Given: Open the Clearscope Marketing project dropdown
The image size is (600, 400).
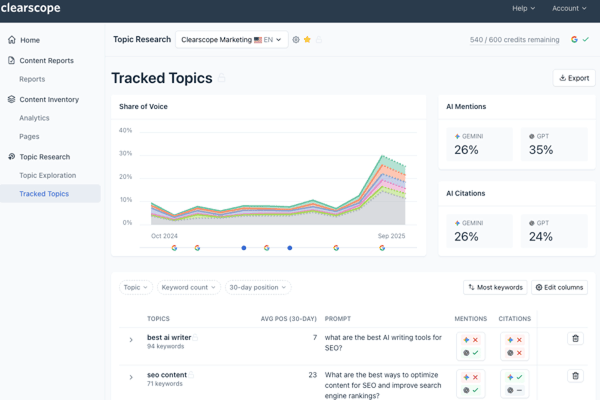Looking at the screenshot, I should 231,40.
